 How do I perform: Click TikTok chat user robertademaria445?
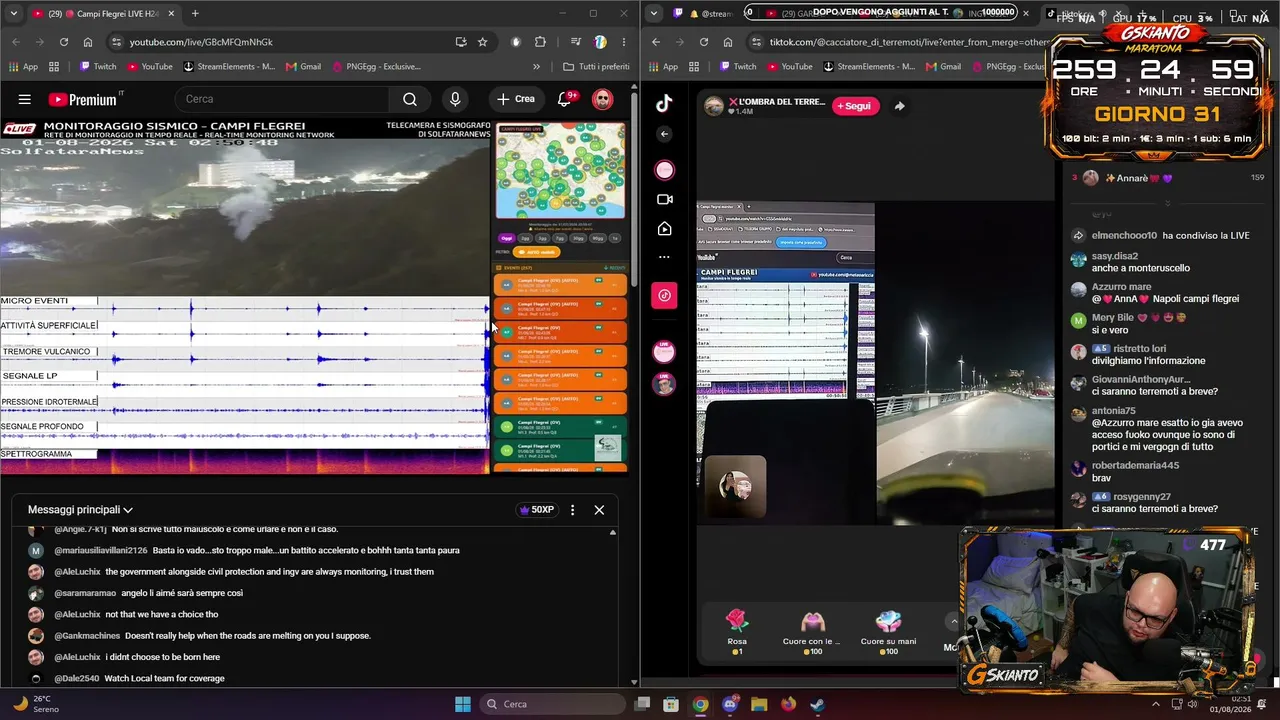pyautogui.click(x=1135, y=466)
